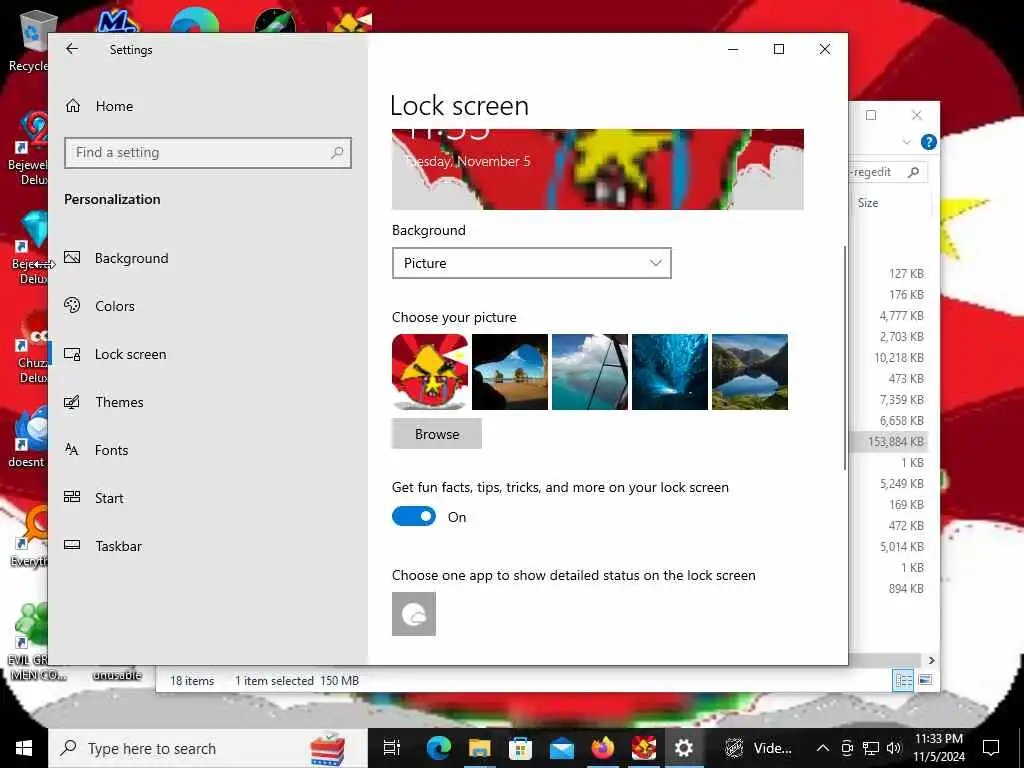The width and height of the screenshot is (1024, 768).
Task: Open the Taskbar settings page
Action: [x=103, y=546]
